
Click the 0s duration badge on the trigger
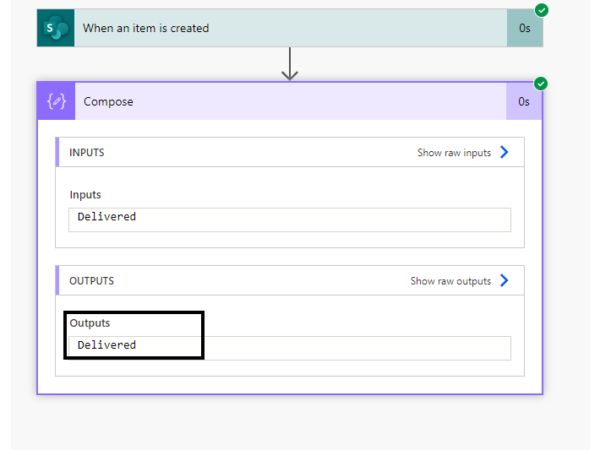pyautogui.click(x=524, y=28)
